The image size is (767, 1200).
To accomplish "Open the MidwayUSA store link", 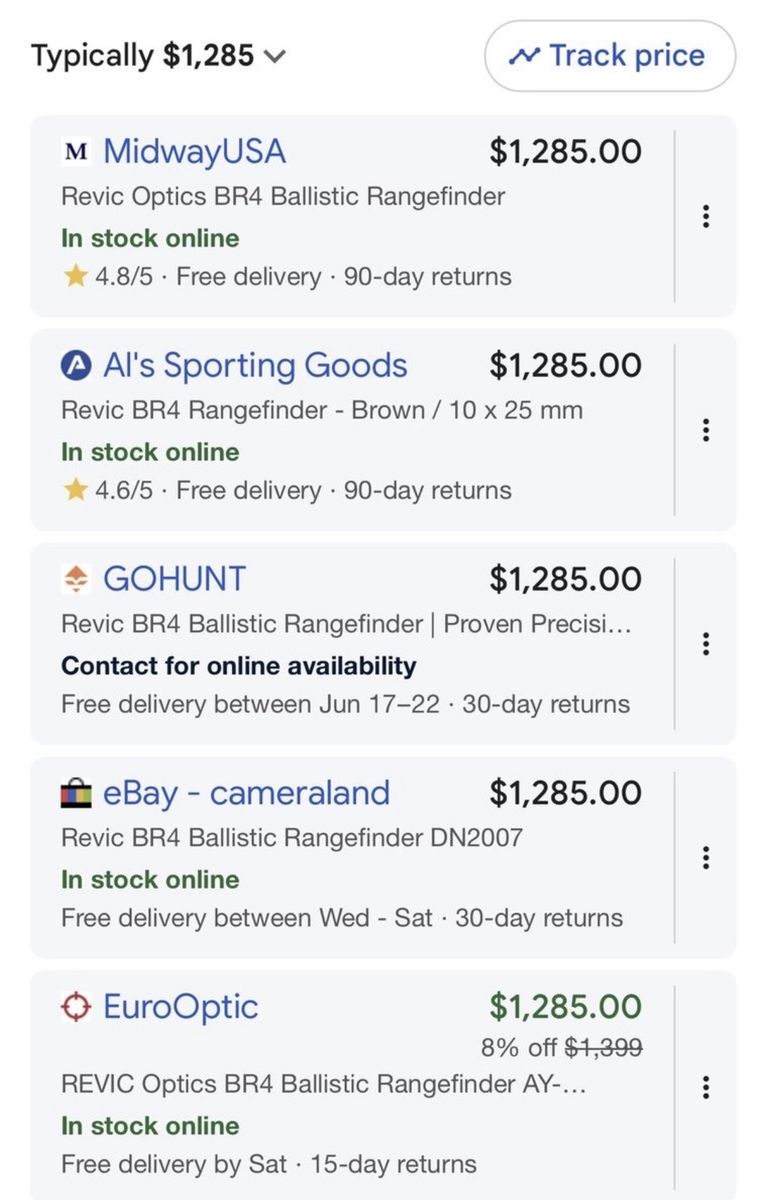I will click(194, 152).
